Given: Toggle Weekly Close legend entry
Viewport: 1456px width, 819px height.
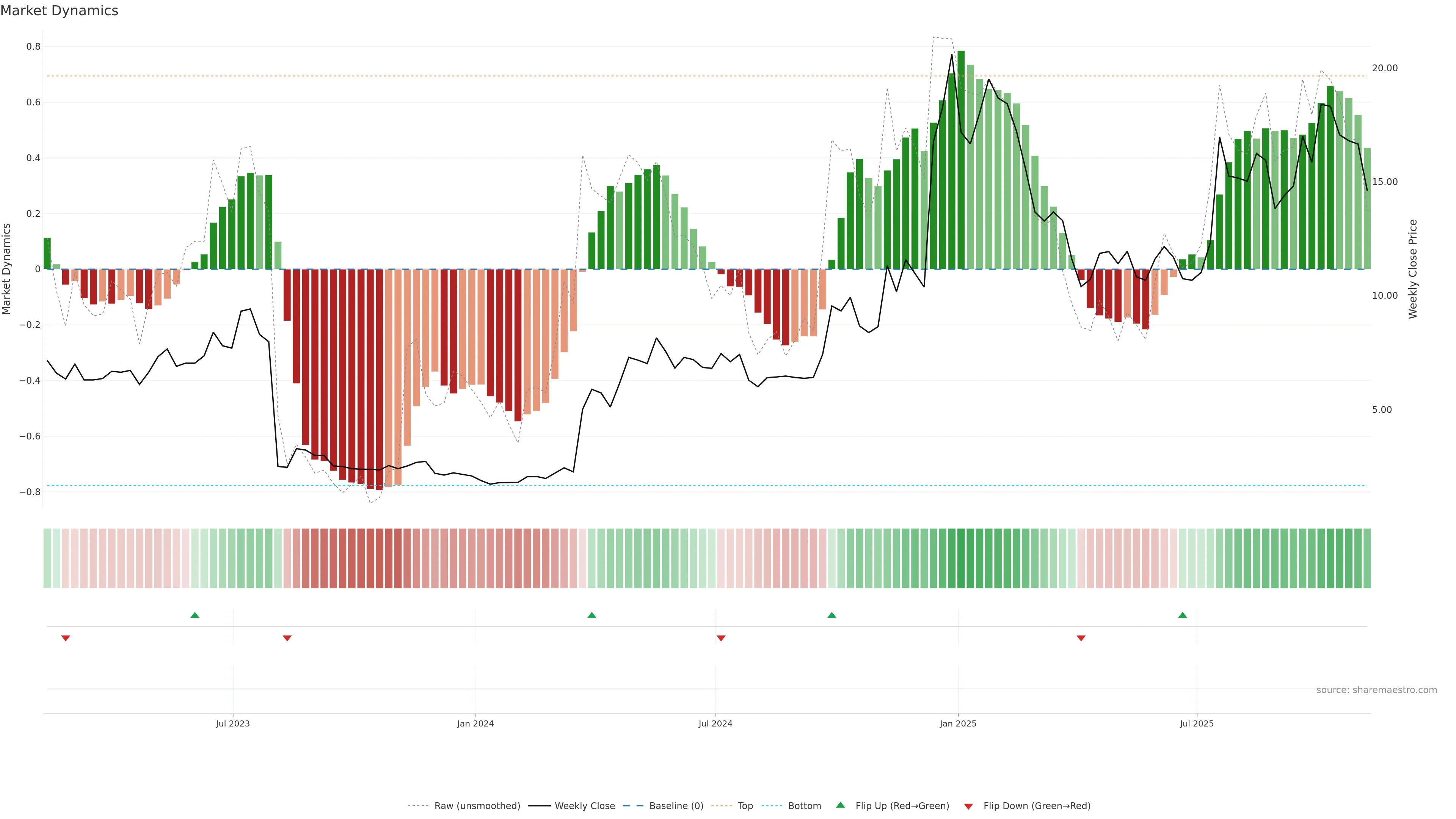Looking at the screenshot, I should 584,805.
